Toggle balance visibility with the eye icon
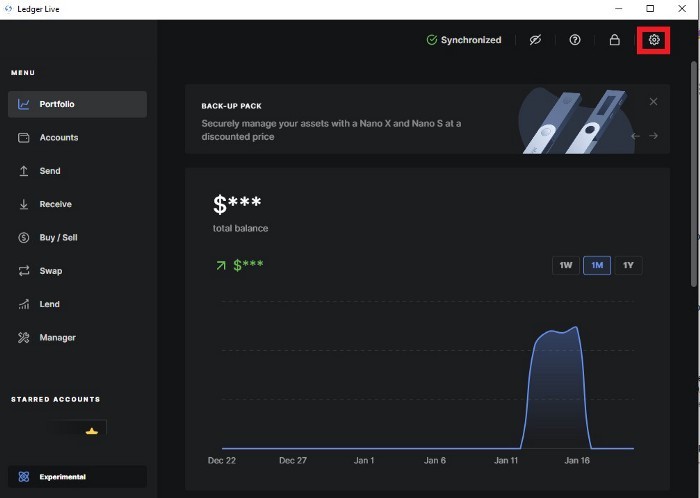 point(535,40)
